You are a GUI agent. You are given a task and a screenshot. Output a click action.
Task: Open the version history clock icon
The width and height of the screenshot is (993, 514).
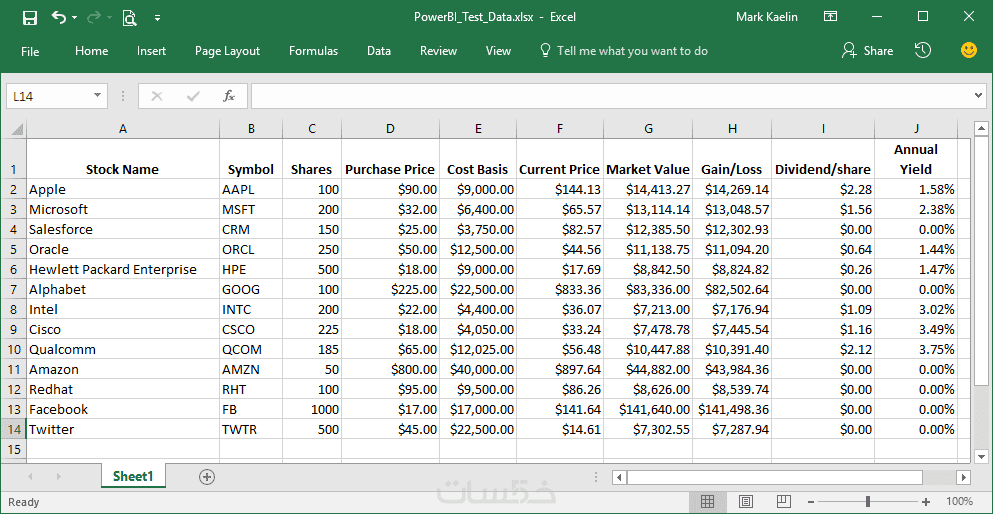pyautogui.click(x=923, y=50)
